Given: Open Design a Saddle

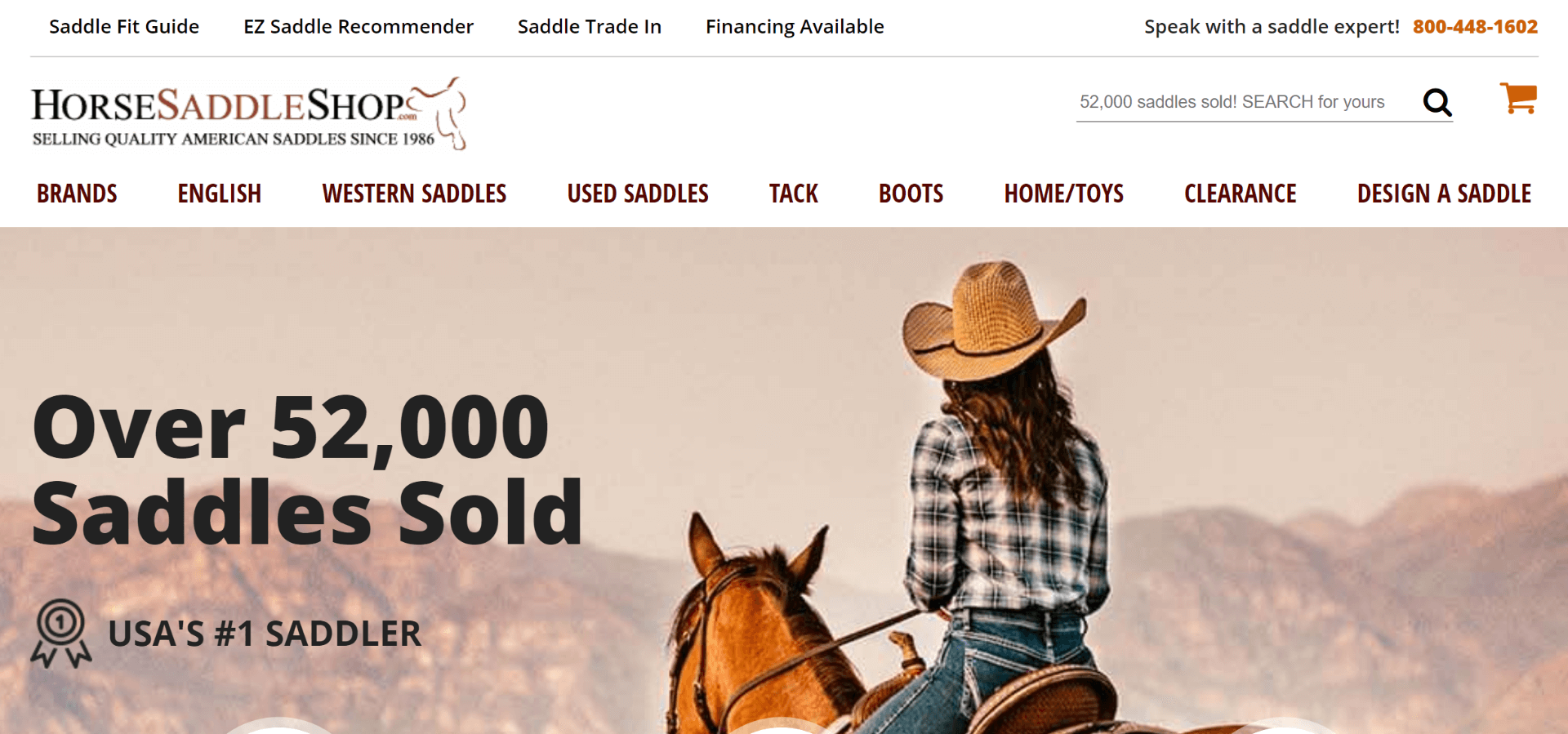Looking at the screenshot, I should 1444,194.
